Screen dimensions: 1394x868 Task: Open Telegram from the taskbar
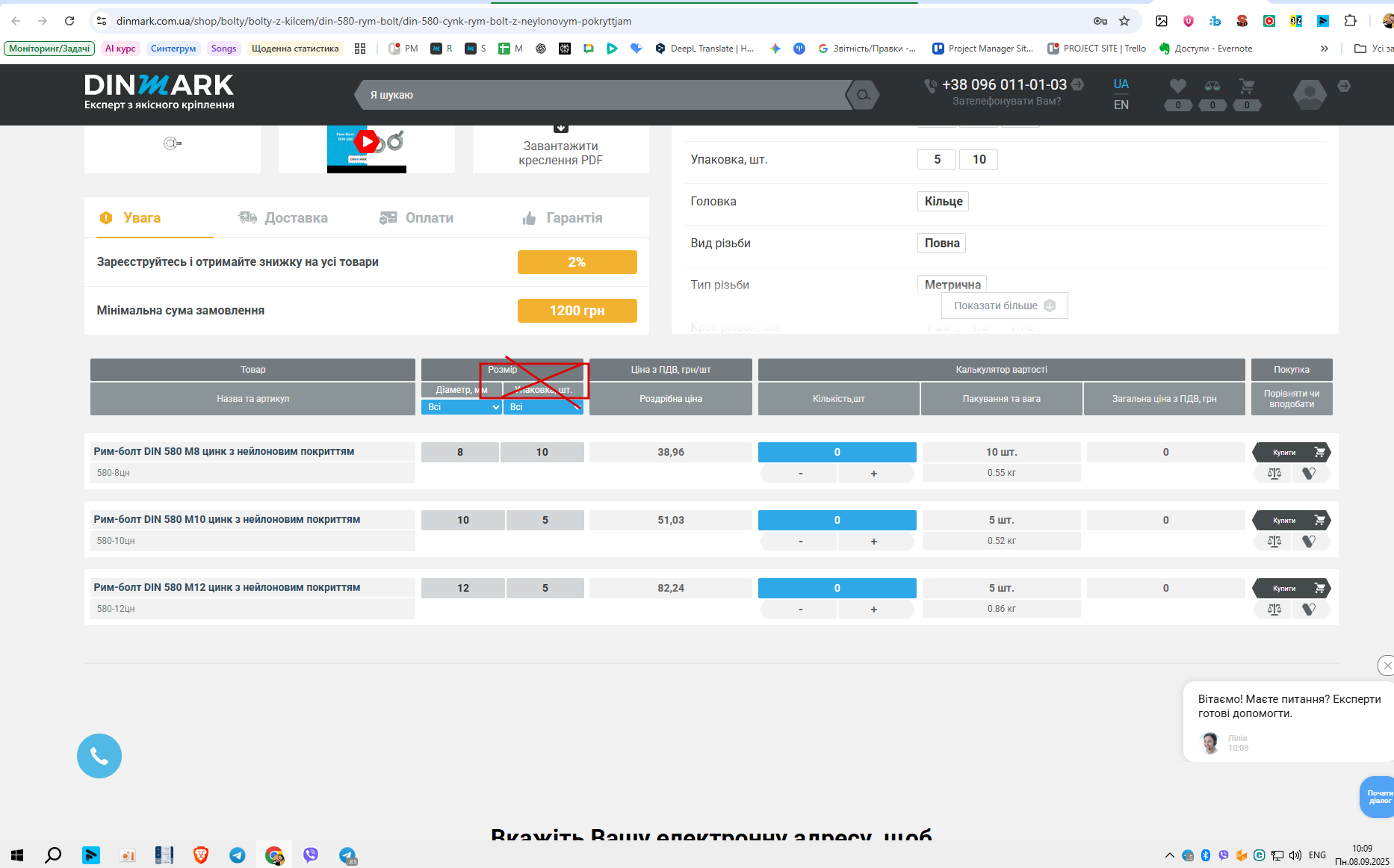(238, 855)
